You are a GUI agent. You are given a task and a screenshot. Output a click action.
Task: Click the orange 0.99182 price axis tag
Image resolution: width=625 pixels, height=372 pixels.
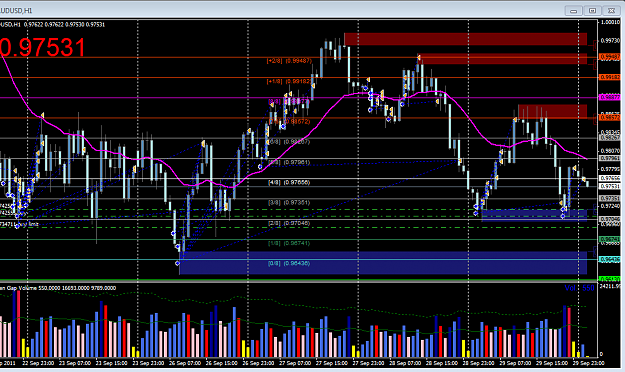[610, 77]
